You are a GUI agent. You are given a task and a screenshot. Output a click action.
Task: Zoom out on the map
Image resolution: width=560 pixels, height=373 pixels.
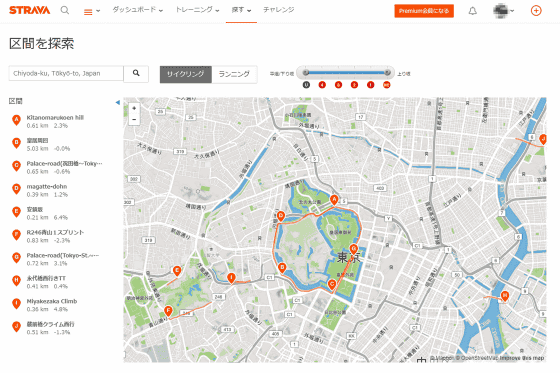pos(134,119)
